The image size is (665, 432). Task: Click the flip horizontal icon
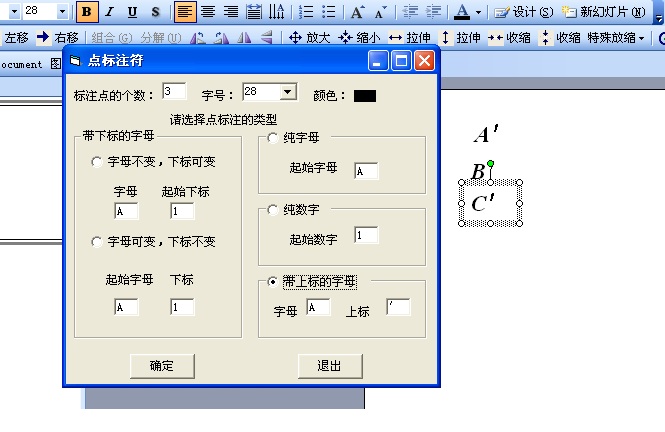(244, 38)
